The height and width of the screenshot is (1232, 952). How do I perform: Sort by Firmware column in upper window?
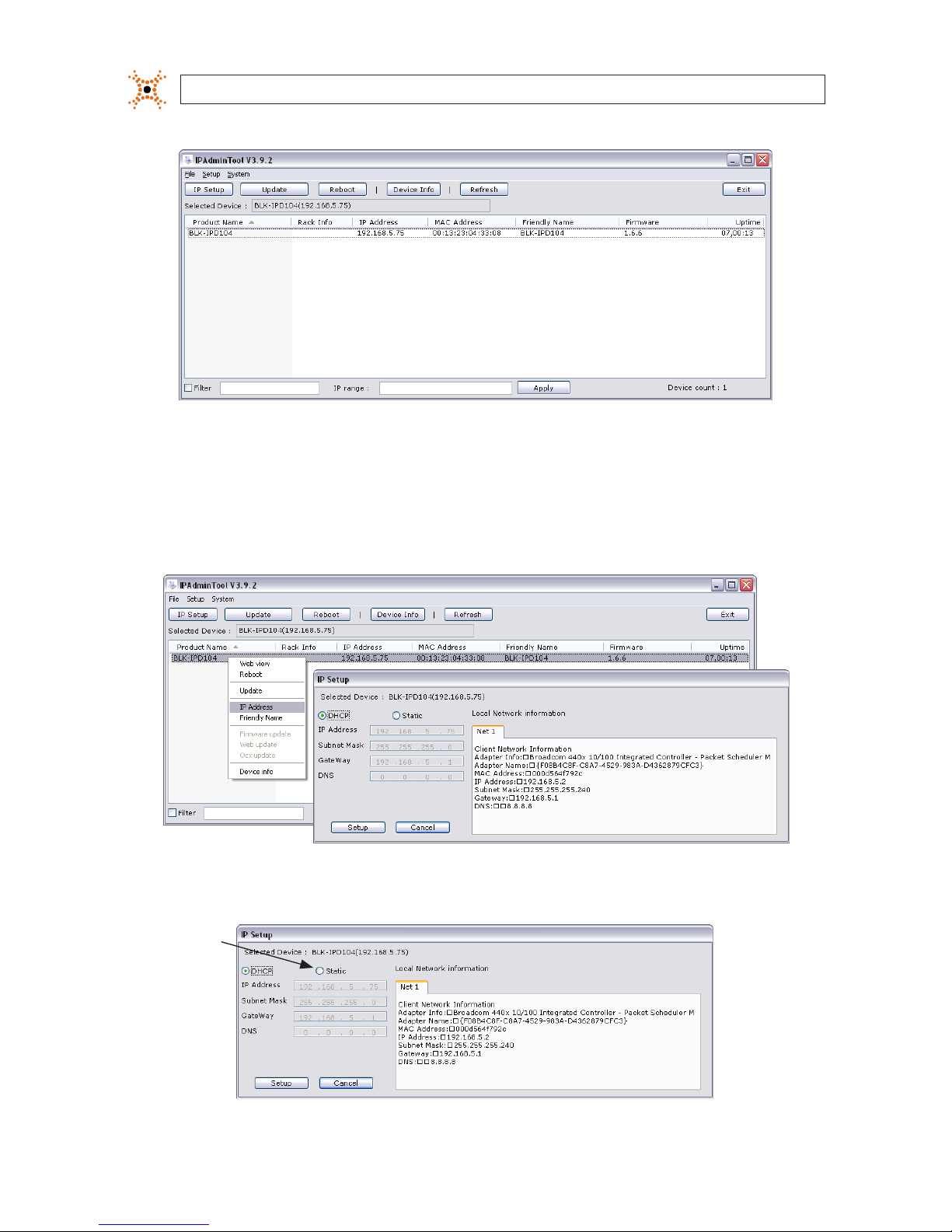(x=642, y=222)
